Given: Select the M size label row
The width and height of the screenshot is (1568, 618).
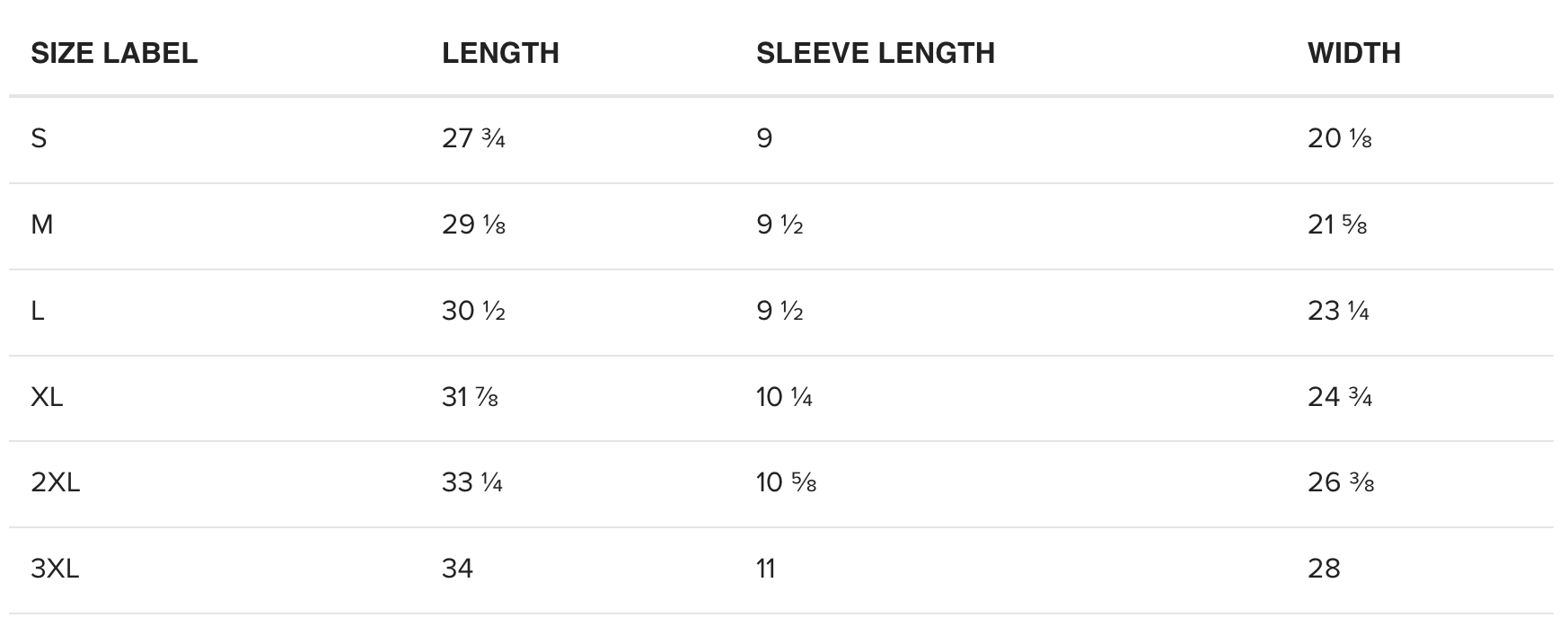Looking at the screenshot, I should pos(781,225).
